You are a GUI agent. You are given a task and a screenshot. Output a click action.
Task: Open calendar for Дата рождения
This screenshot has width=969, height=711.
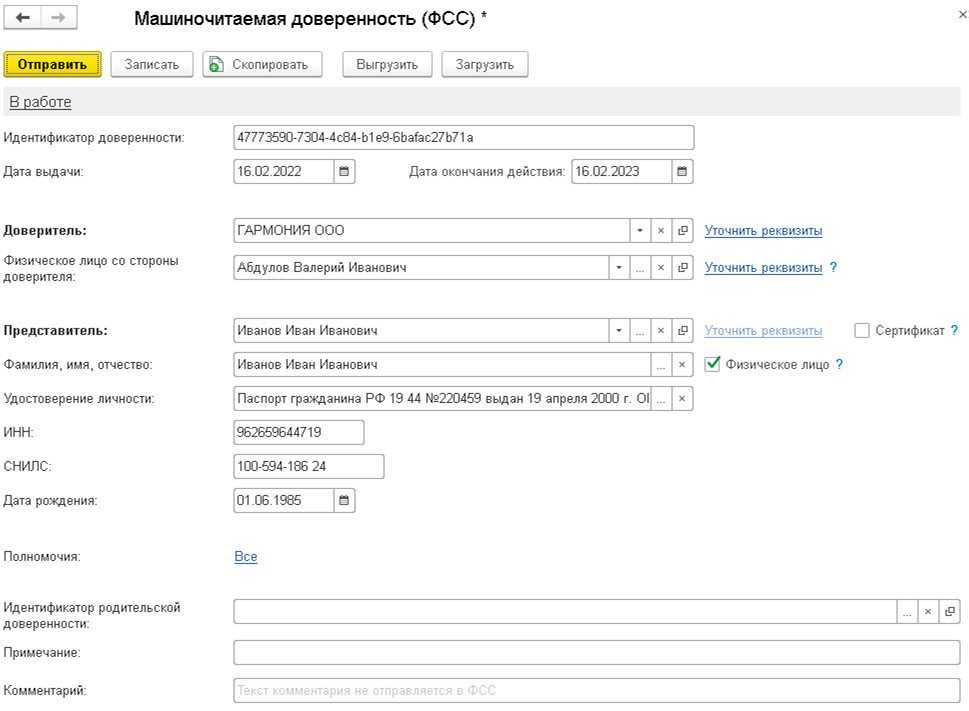point(344,500)
